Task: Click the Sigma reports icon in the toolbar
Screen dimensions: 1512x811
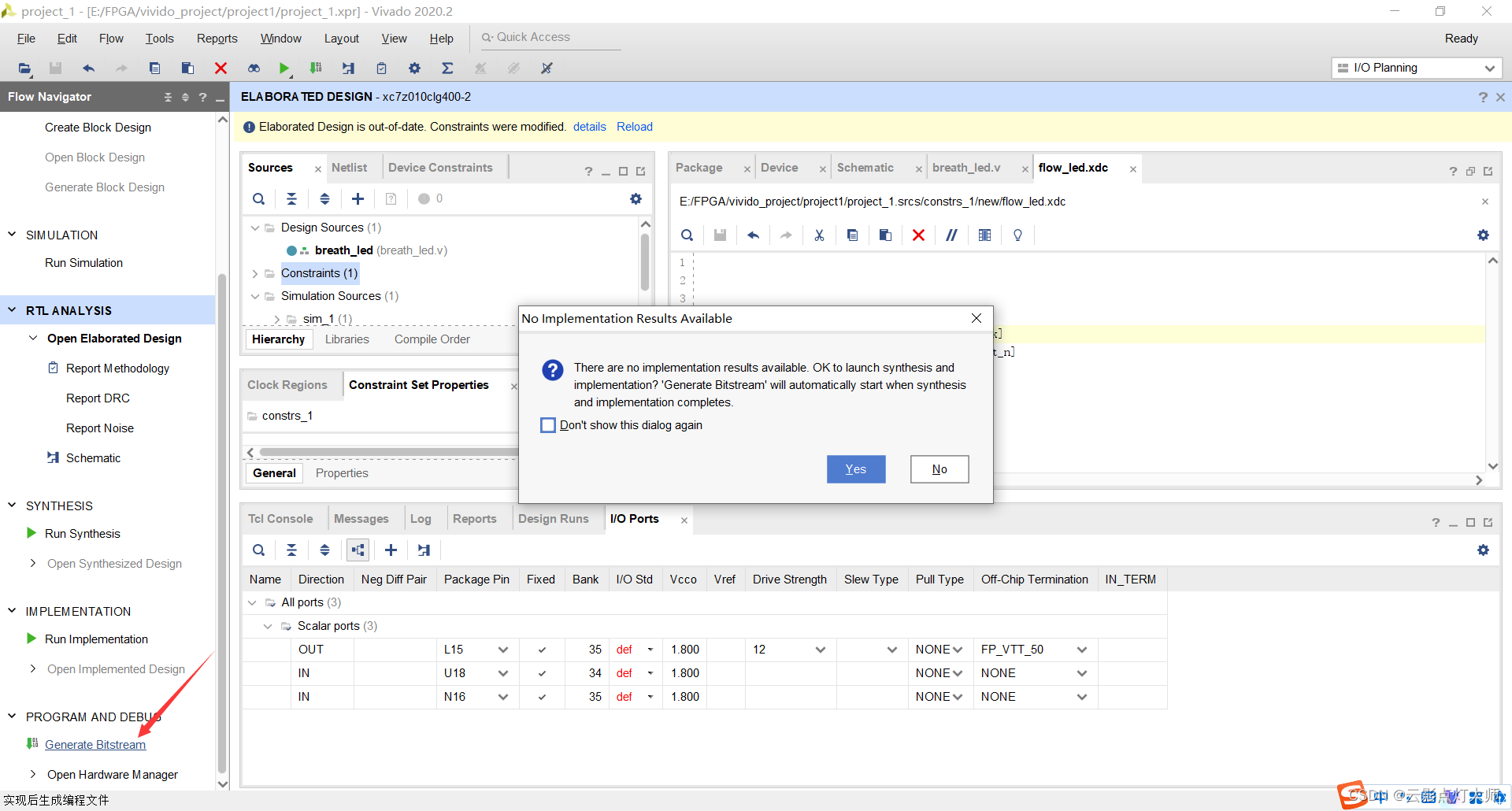Action: click(447, 69)
